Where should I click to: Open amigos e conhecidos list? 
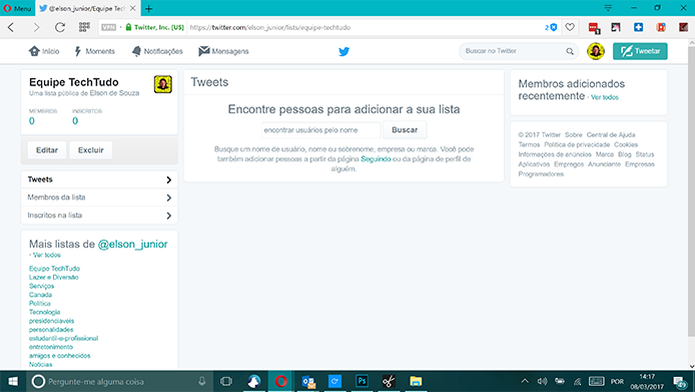click(59, 356)
